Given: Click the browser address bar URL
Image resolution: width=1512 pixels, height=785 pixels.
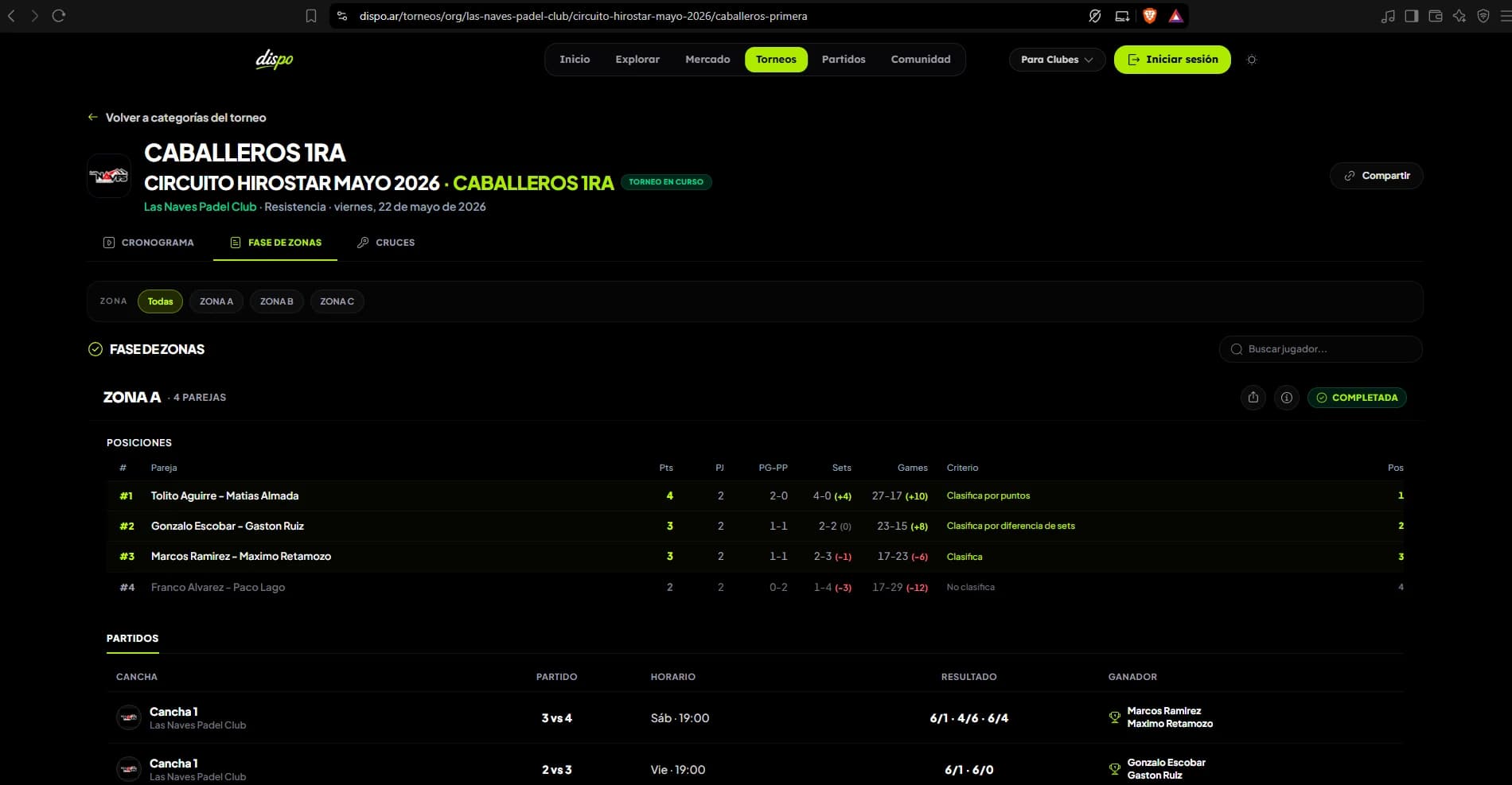Looking at the screenshot, I should [x=583, y=16].
